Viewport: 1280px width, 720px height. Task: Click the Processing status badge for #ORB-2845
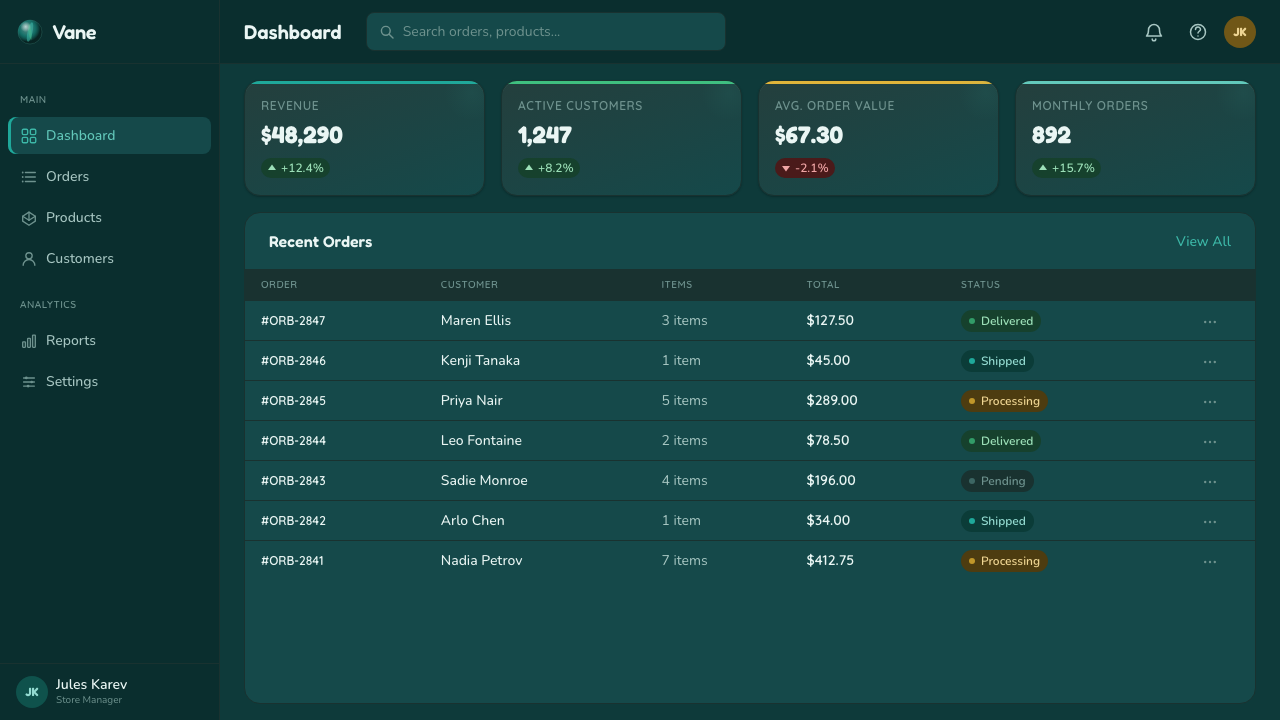(x=1004, y=401)
